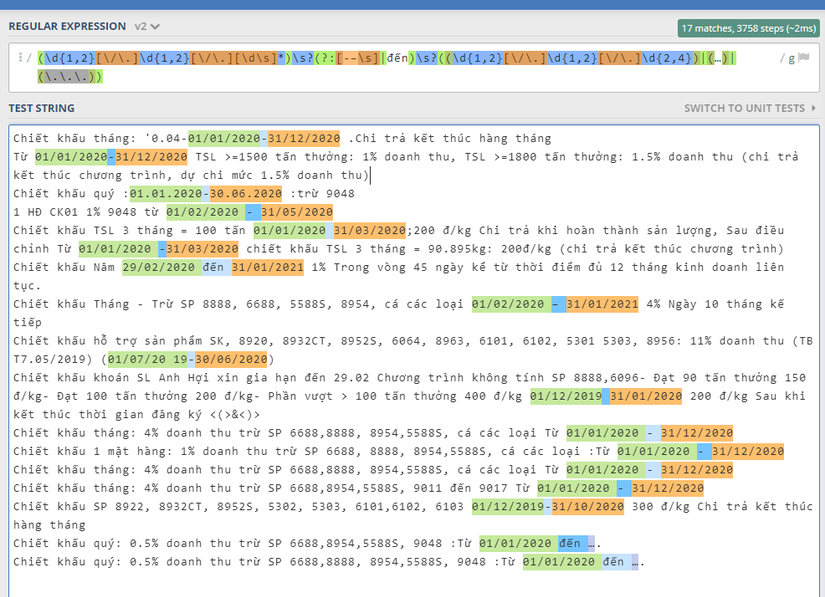Screen dimensions: 825x597
Task: Focus the regular expression input field
Action: coord(414,68)
